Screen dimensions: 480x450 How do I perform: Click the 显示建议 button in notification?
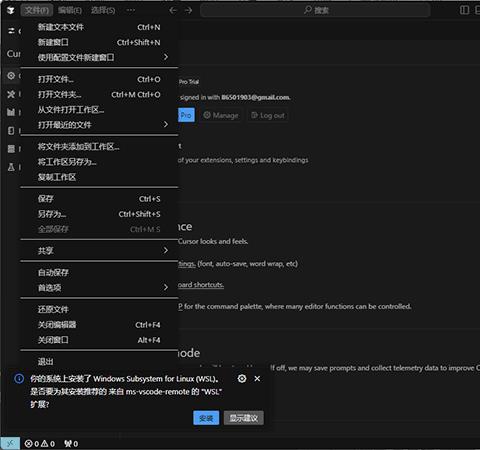[x=244, y=418]
